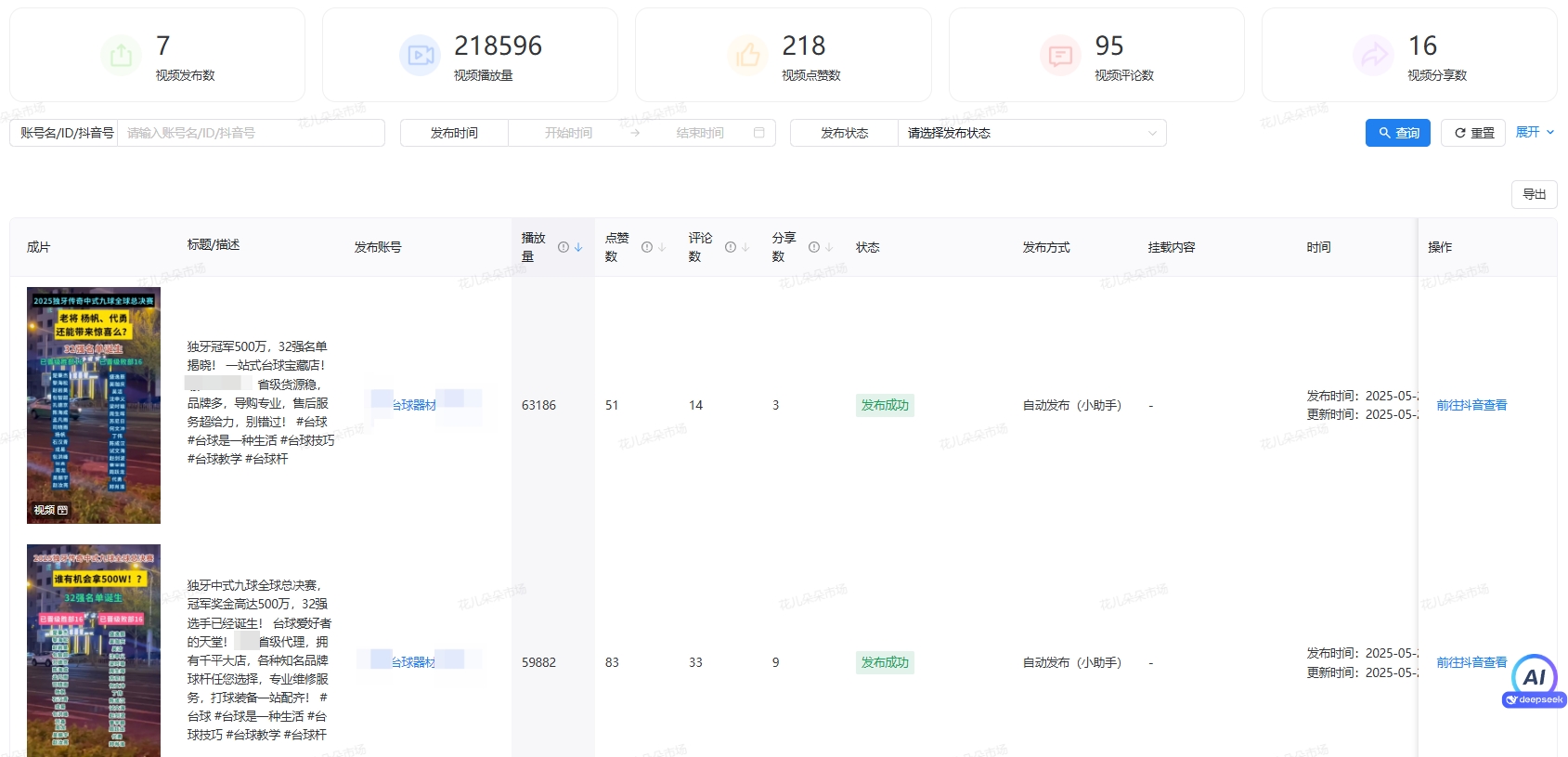
Task: Sort by 分享数 arrow
Action: (x=829, y=247)
